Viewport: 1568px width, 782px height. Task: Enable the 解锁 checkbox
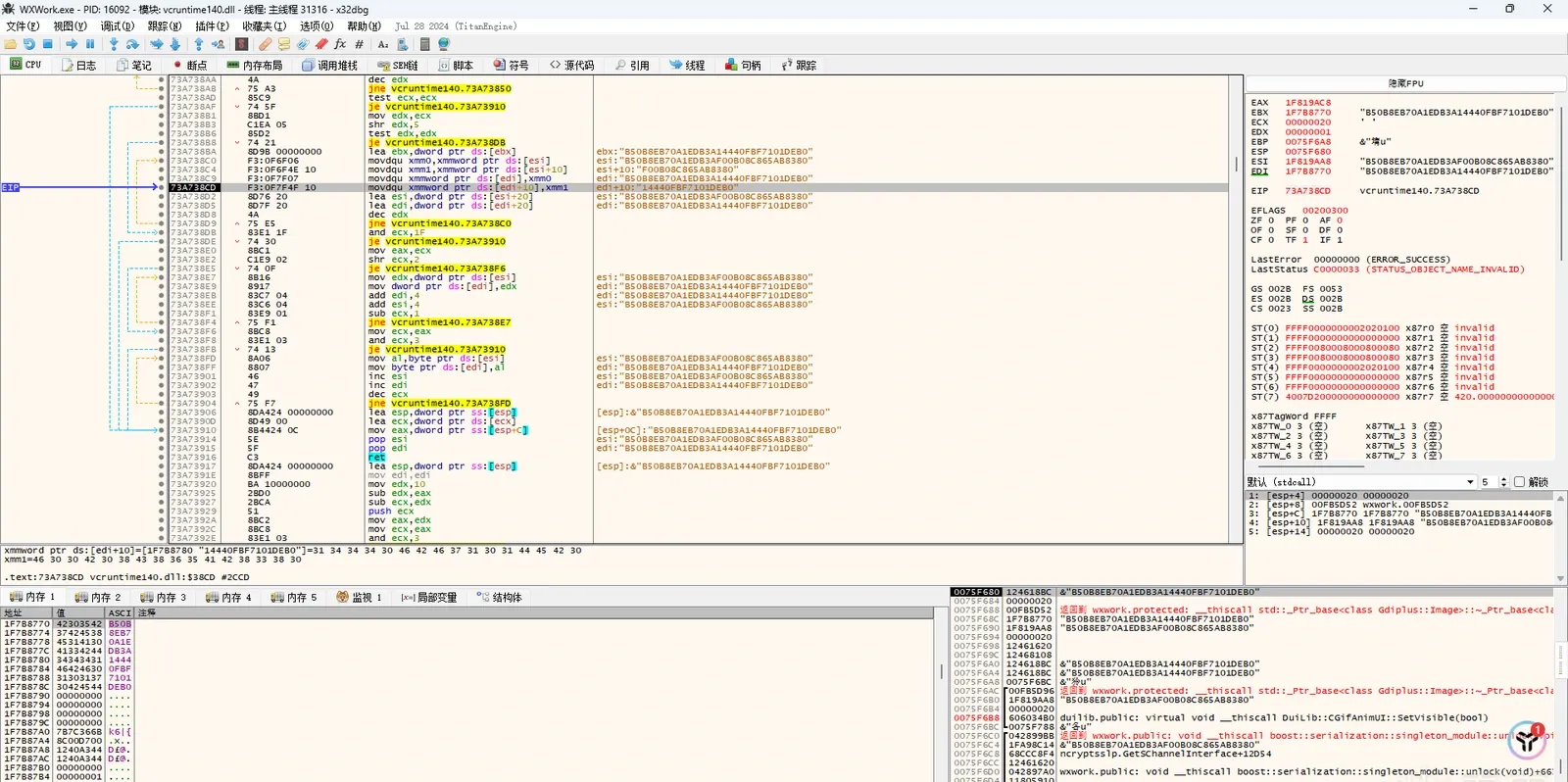tap(1520, 482)
